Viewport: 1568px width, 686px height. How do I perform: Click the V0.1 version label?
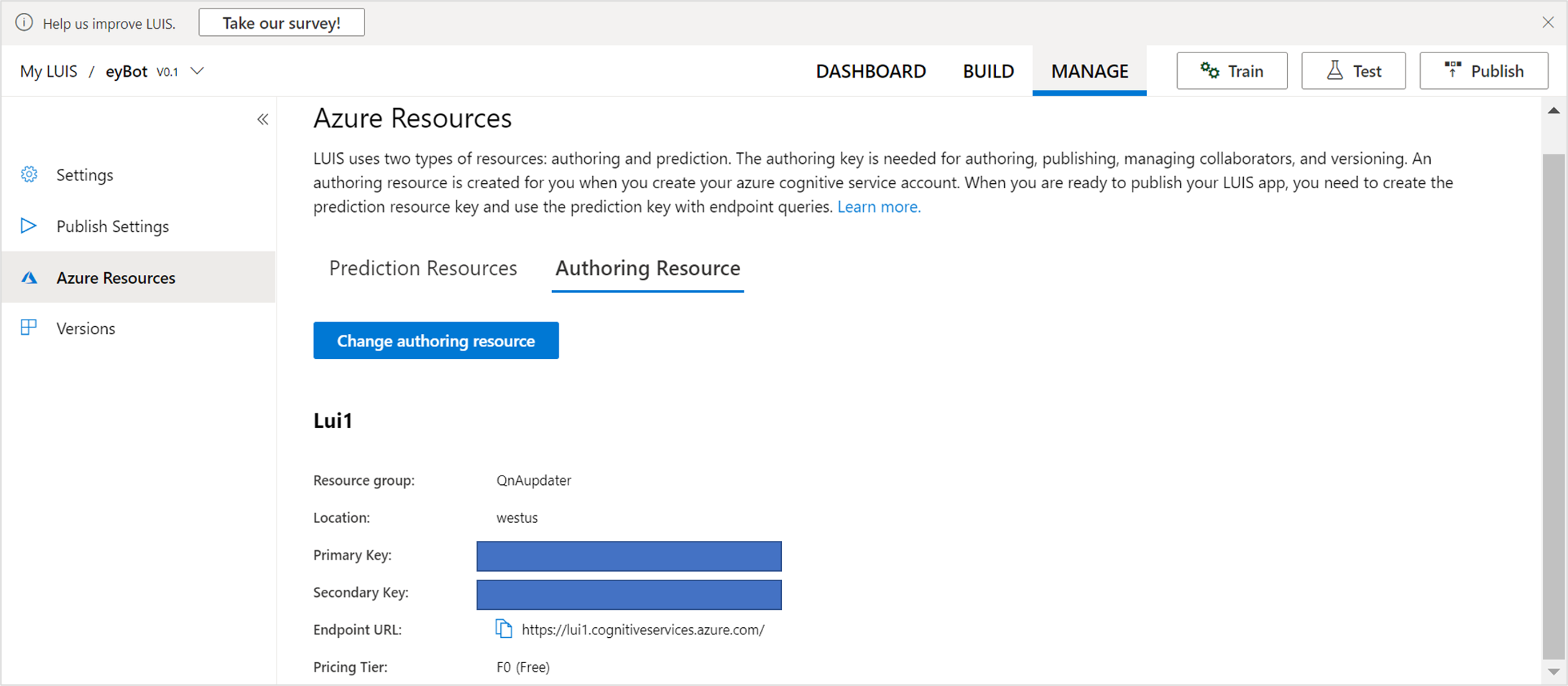[x=167, y=72]
